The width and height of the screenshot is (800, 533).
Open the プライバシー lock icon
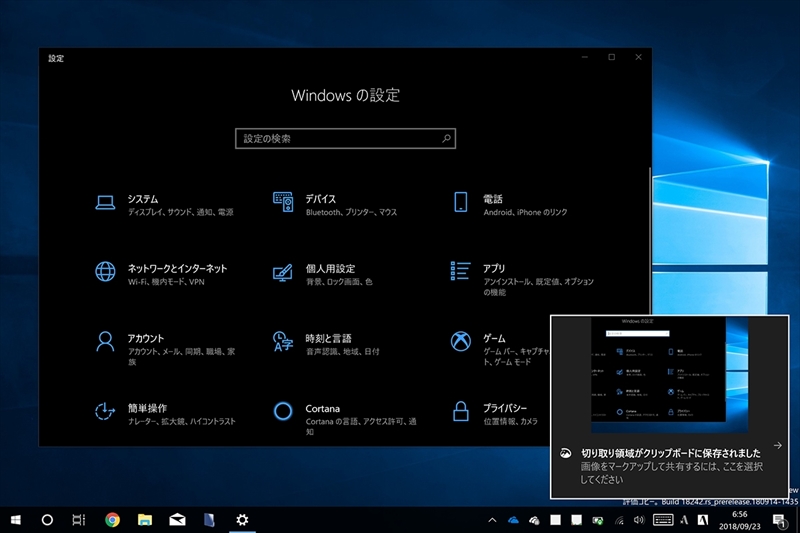click(461, 411)
